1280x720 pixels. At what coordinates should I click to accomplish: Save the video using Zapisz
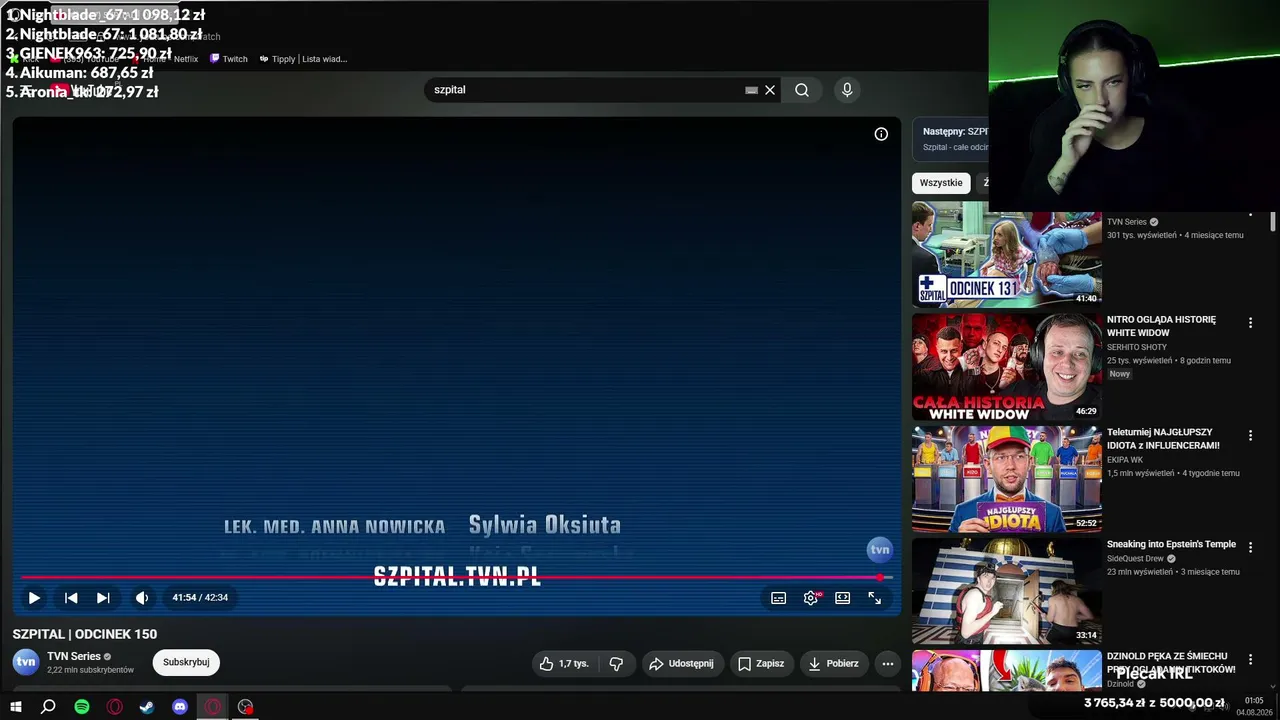[761, 663]
